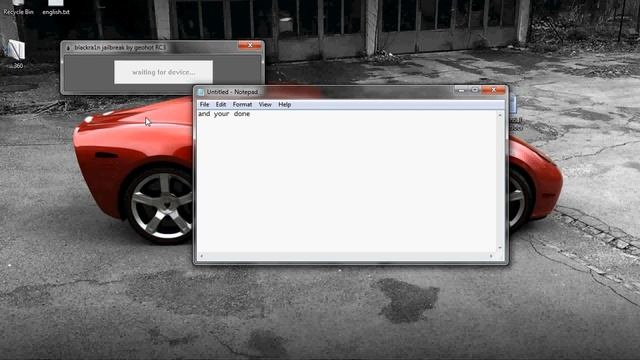The height and width of the screenshot is (360, 640).
Task: Click the 'blackra1n jailbreak by geohot RC3' title
Action: coord(120,48)
